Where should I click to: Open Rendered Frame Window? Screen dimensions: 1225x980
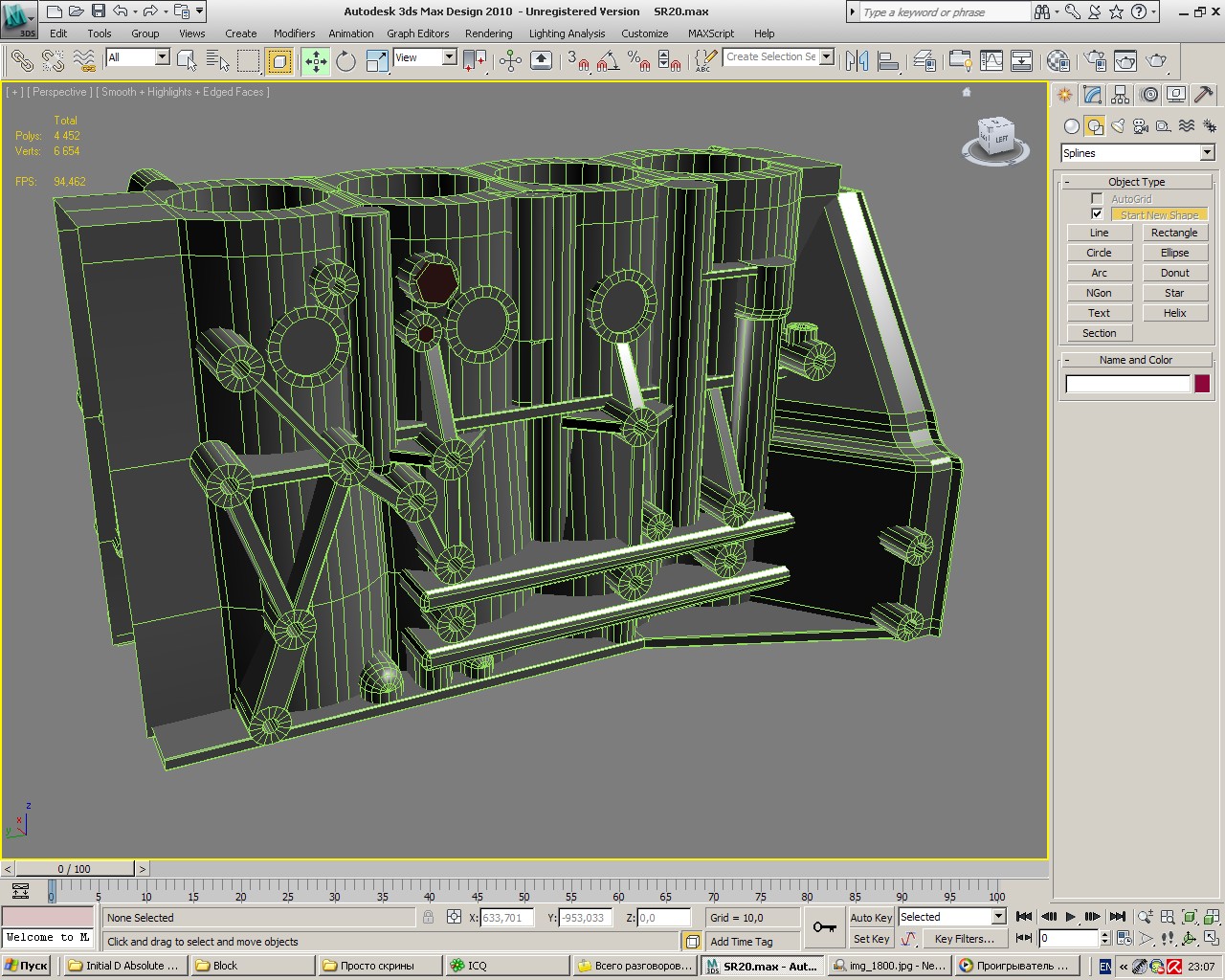pyautogui.click(x=1125, y=61)
